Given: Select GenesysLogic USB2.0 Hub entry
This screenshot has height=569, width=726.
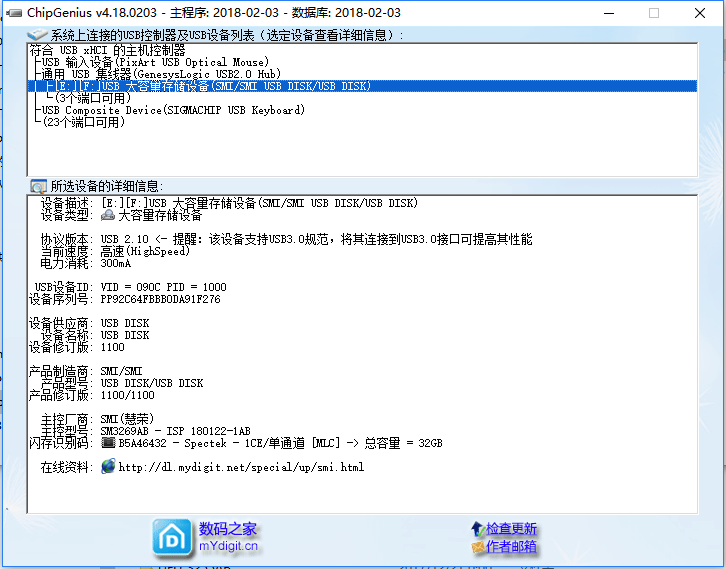Looking at the screenshot, I should 161,74.
